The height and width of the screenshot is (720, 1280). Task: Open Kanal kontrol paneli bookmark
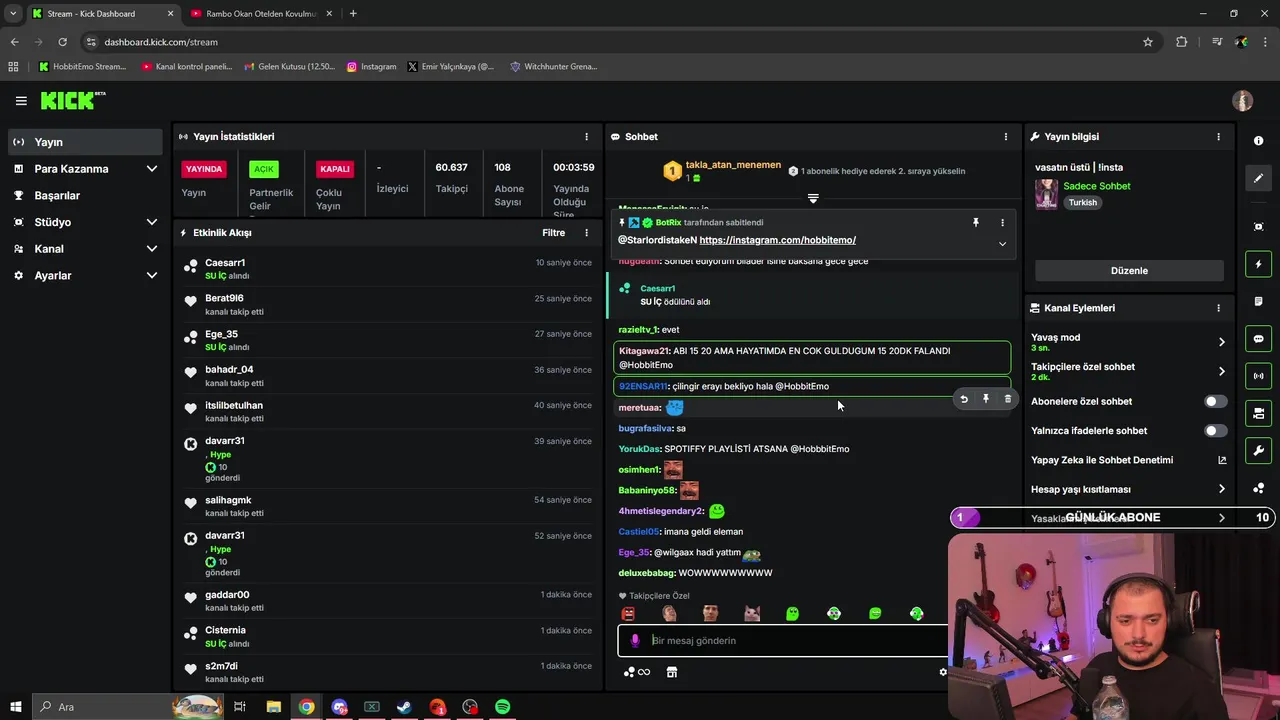[x=187, y=67]
